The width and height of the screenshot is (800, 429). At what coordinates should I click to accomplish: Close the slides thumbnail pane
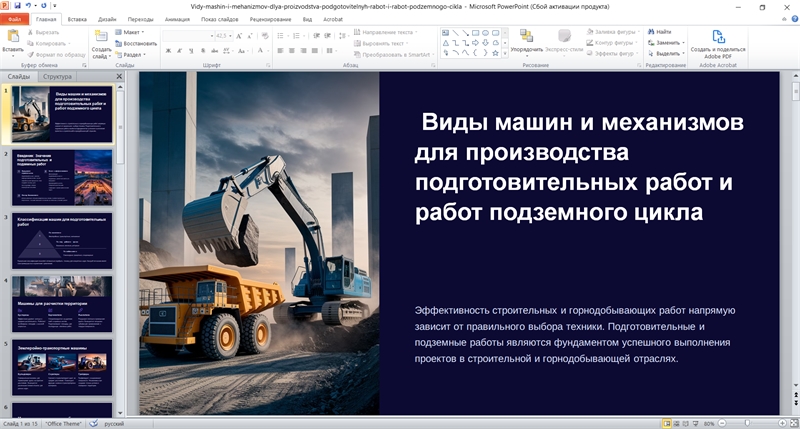coord(119,77)
